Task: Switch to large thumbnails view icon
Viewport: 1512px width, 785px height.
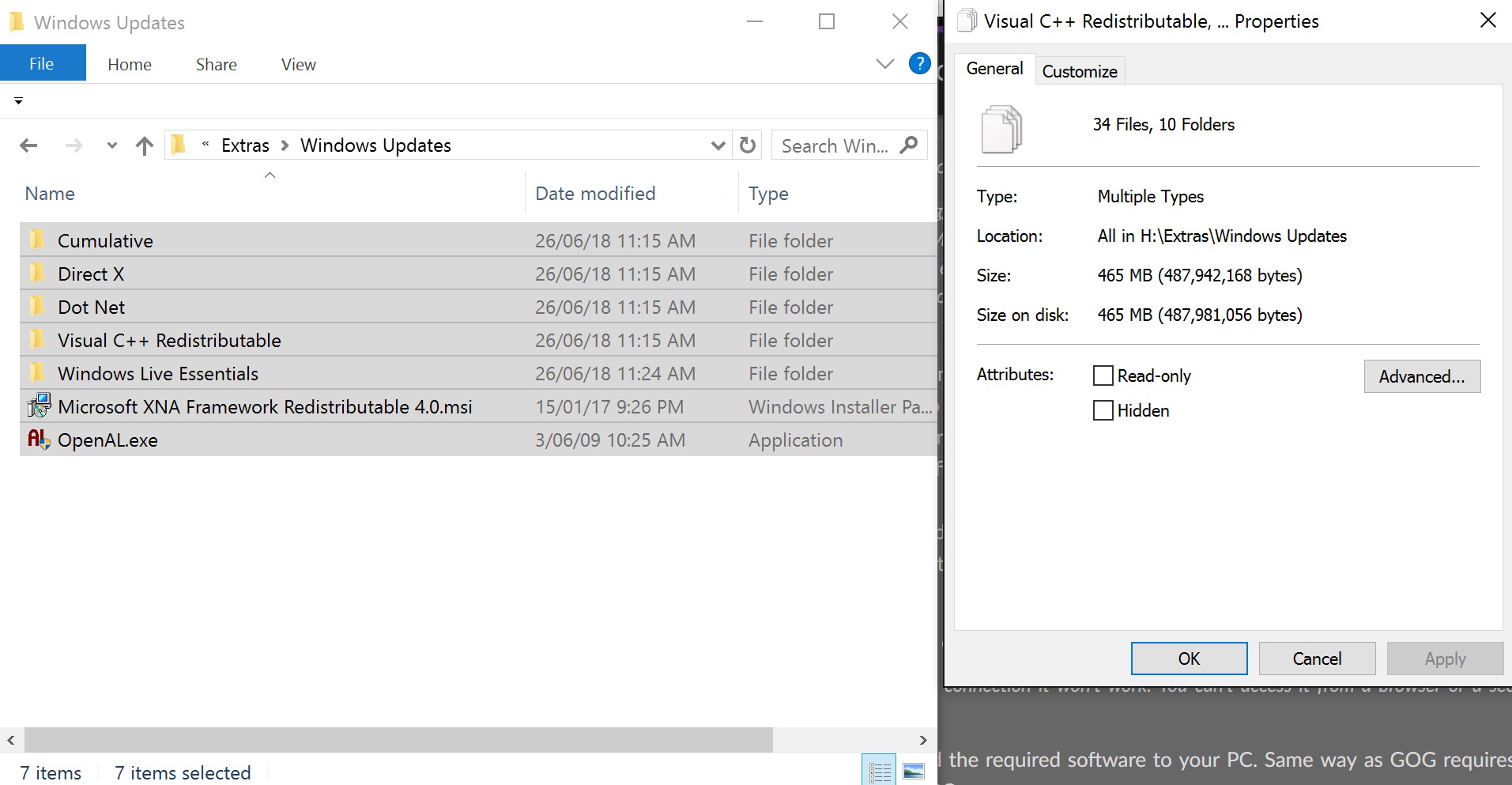Action: (x=914, y=771)
